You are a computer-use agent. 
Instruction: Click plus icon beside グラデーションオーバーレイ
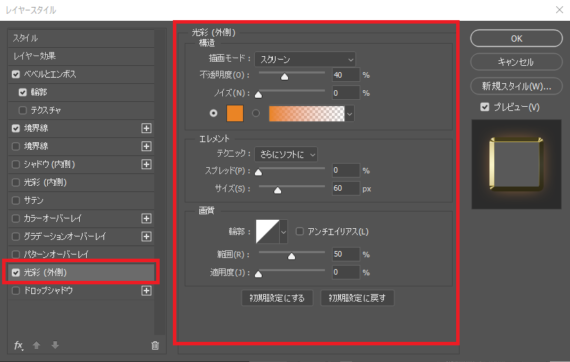(146, 237)
